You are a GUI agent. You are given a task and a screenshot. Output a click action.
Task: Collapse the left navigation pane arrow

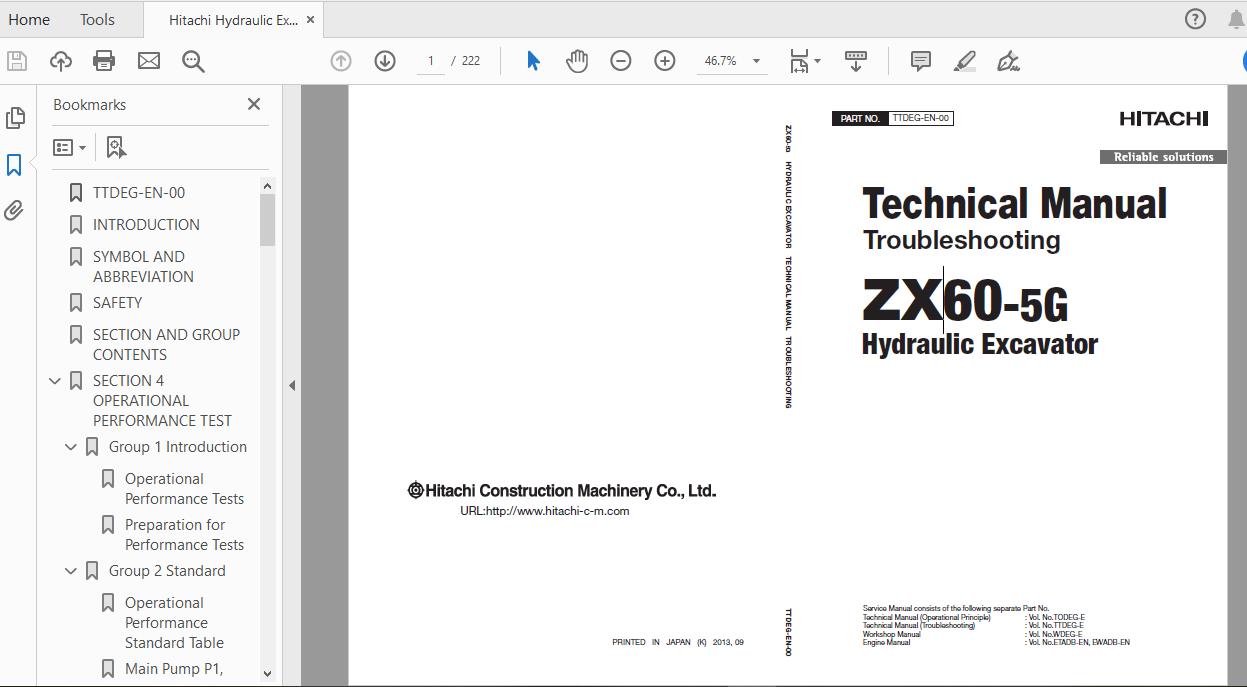292,385
